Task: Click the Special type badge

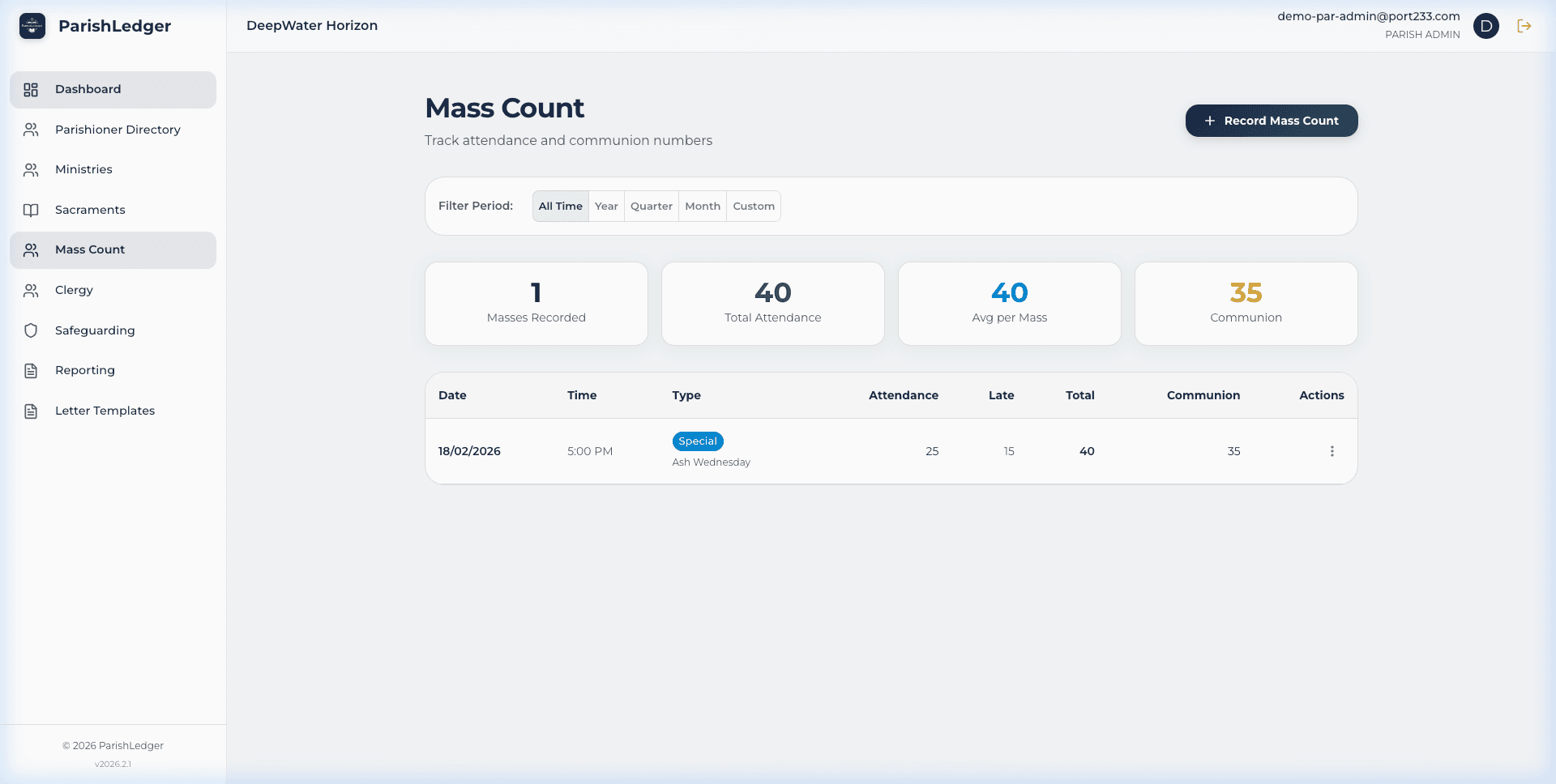Action: coord(697,441)
